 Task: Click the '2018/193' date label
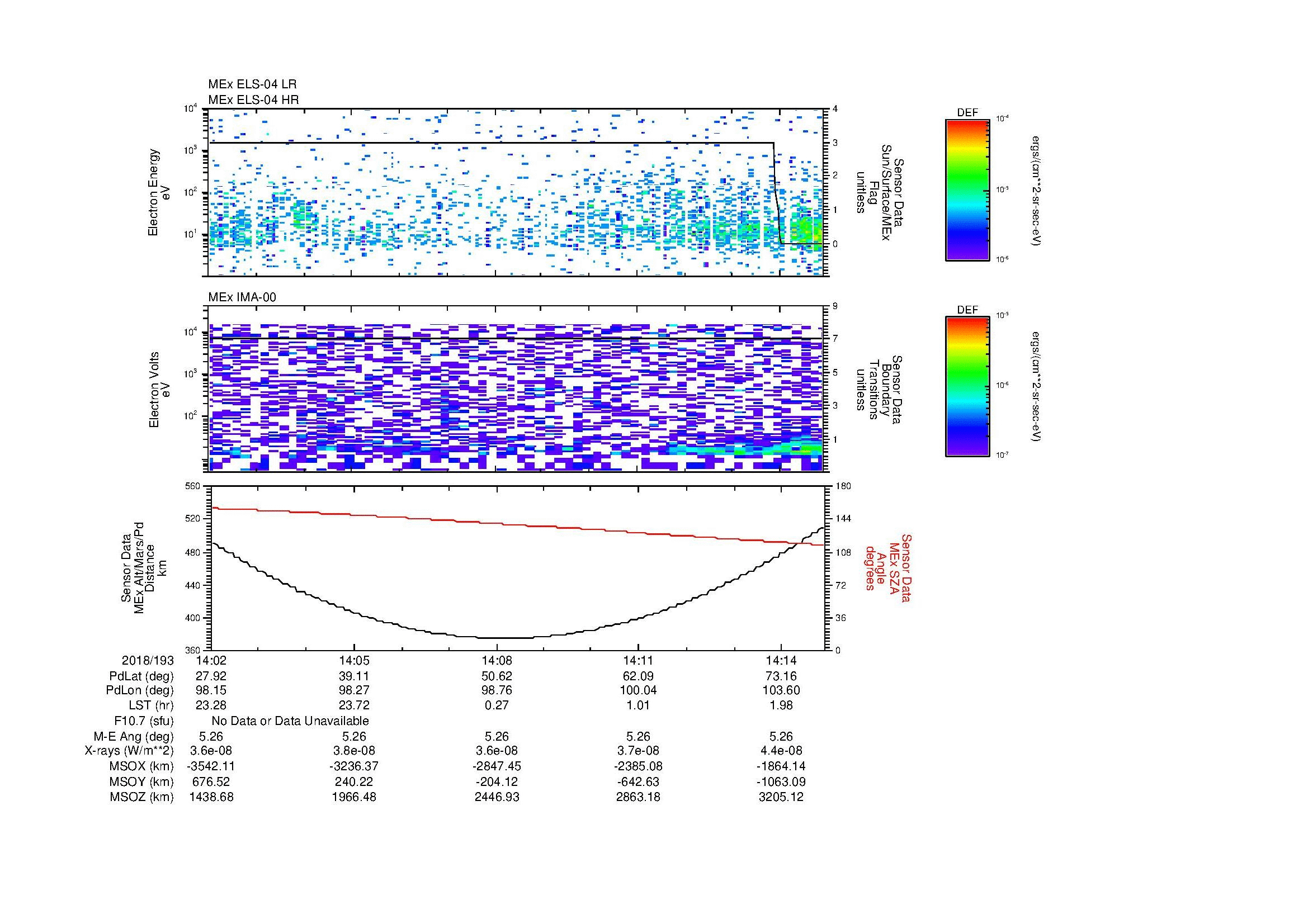148,660
